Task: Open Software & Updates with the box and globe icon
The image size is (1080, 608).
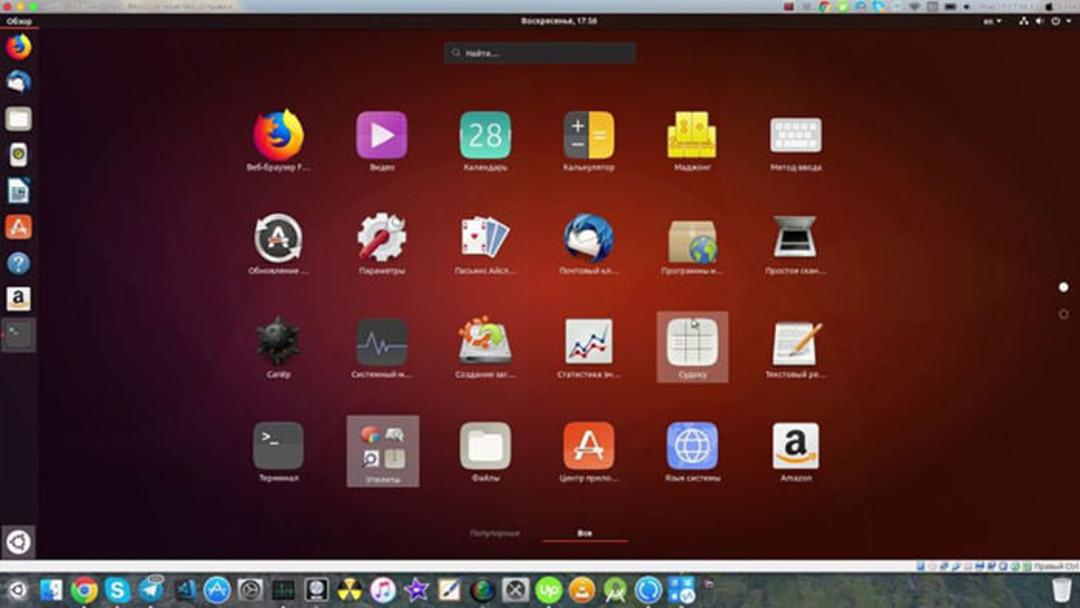Action: (x=692, y=241)
